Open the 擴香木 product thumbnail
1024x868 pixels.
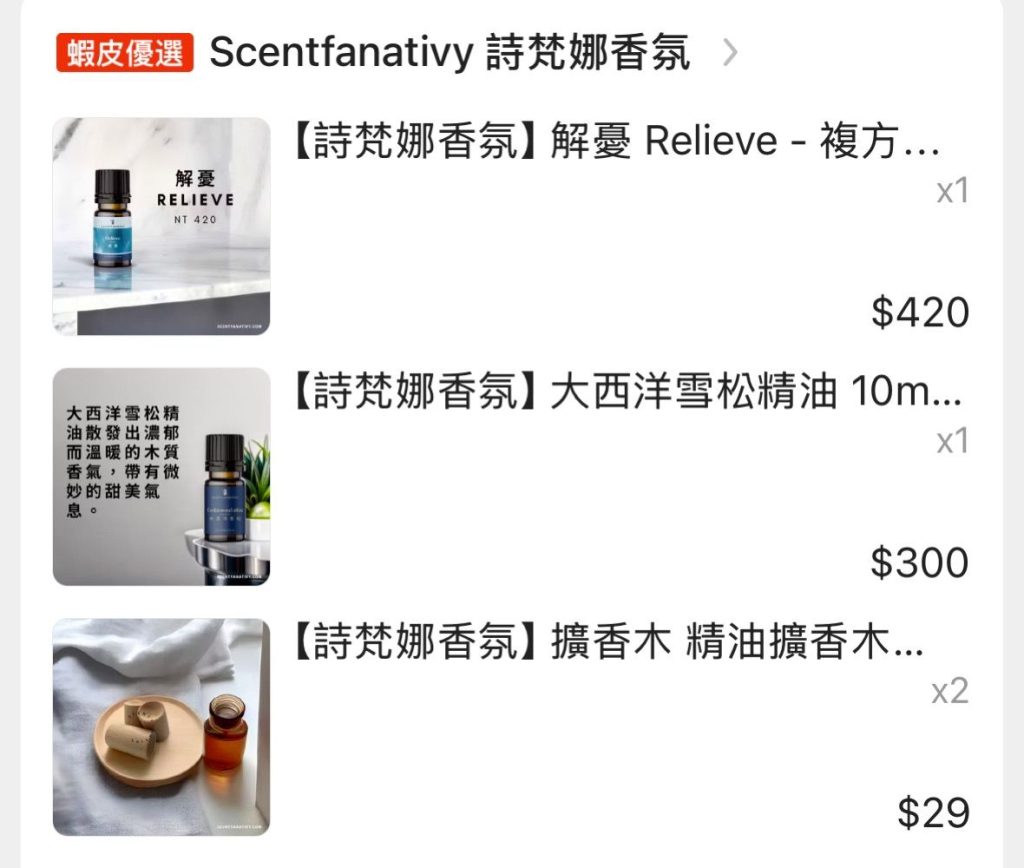point(161,727)
